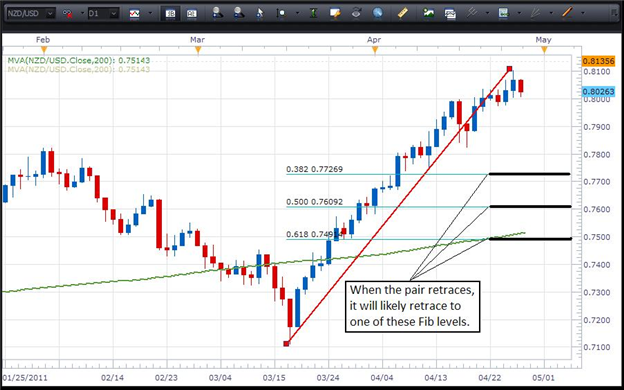Select the yellow ruler measure tool
Image resolution: width=624 pixels, height=390 pixels.
403,13
